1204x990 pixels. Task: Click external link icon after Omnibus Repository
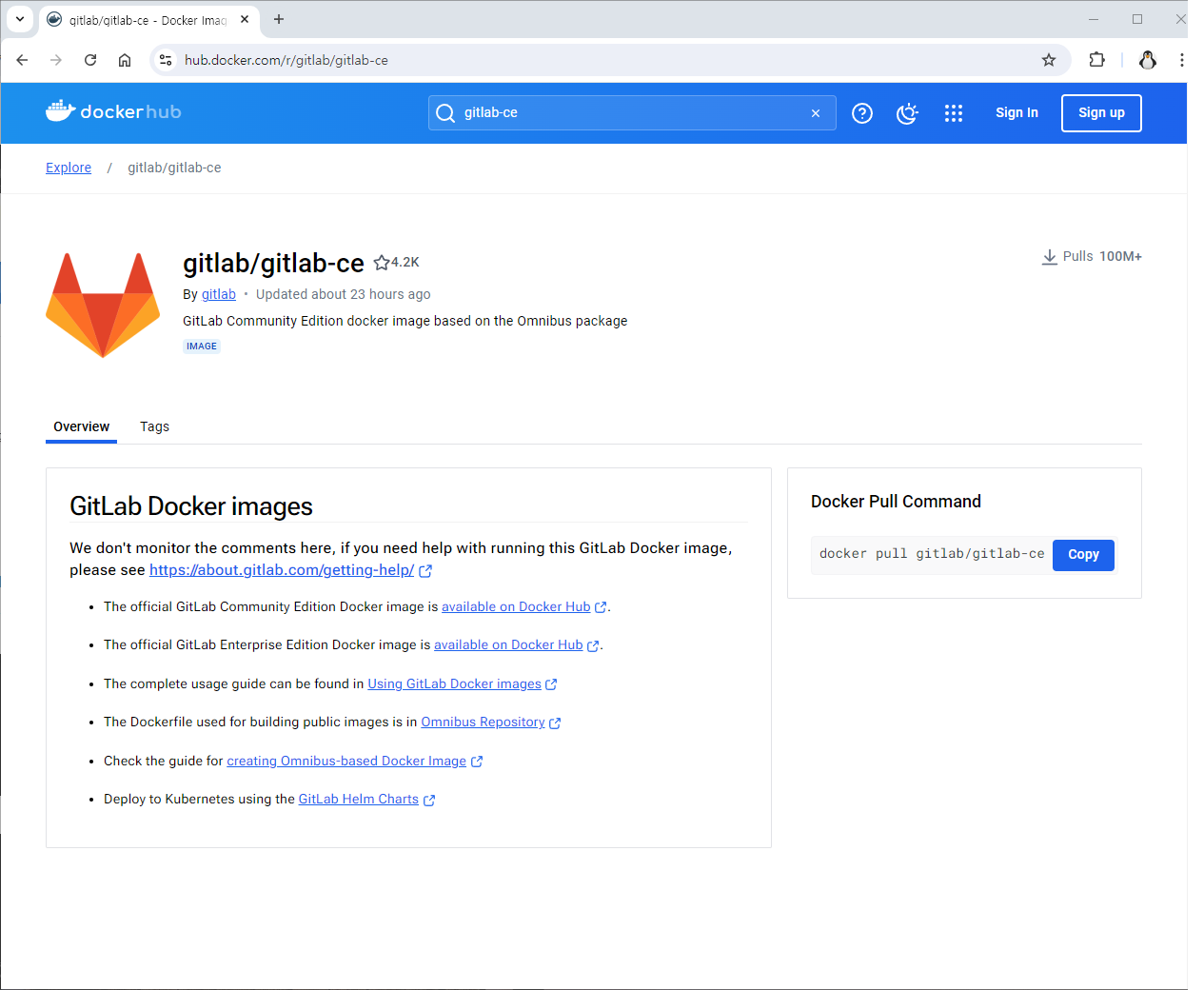pyautogui.click(x=555, y=723)
